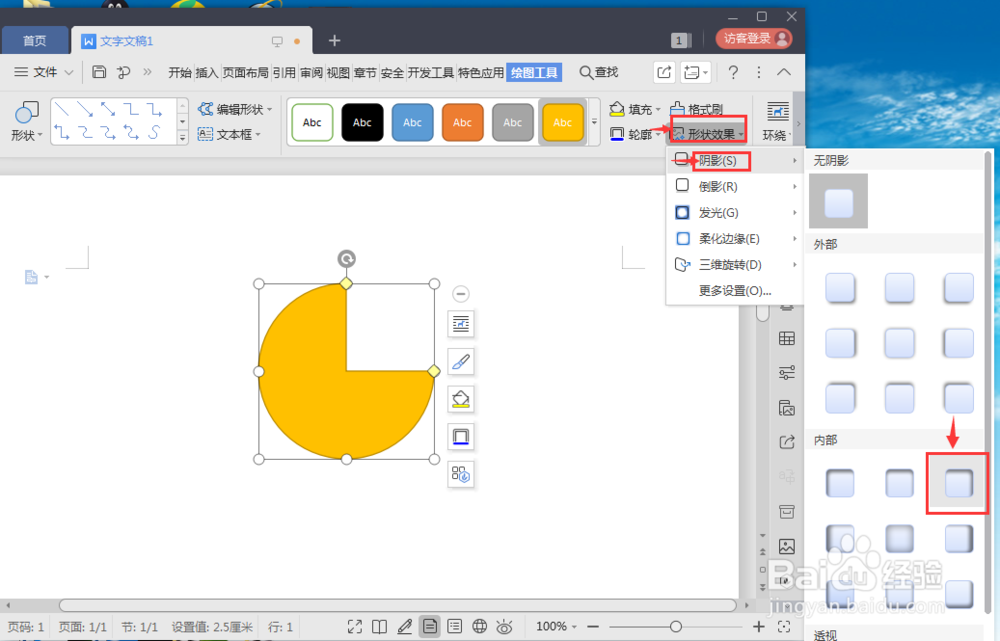Click the zoom out minus button
This screenshot has width=1000, height=641.
coord(592,627)
